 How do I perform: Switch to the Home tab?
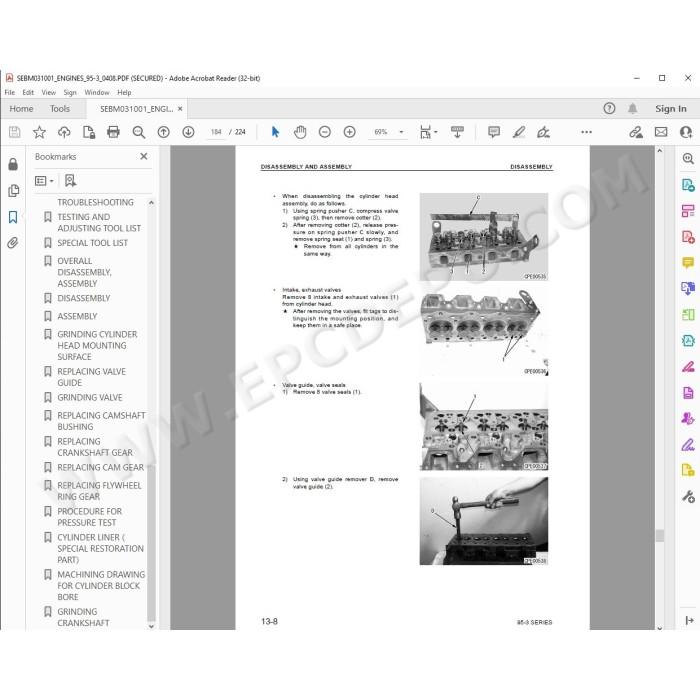21,108
